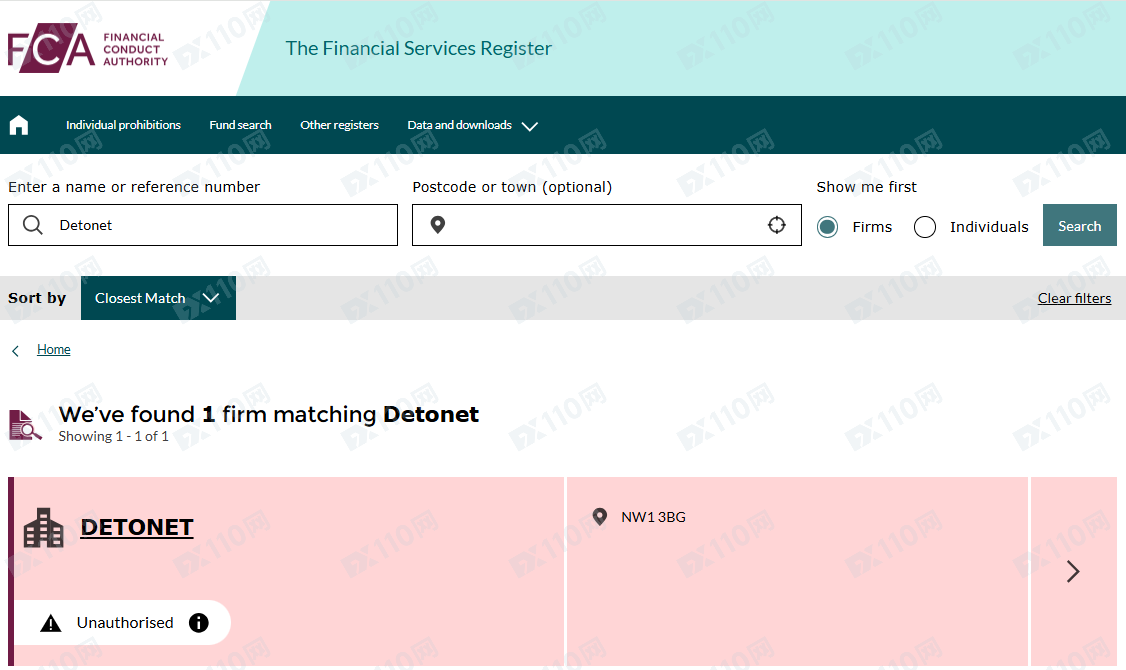Click the warning triangle icon
Image resolution: width=1126 pixels, height=670 pixels.
click(x=51, y=623)
